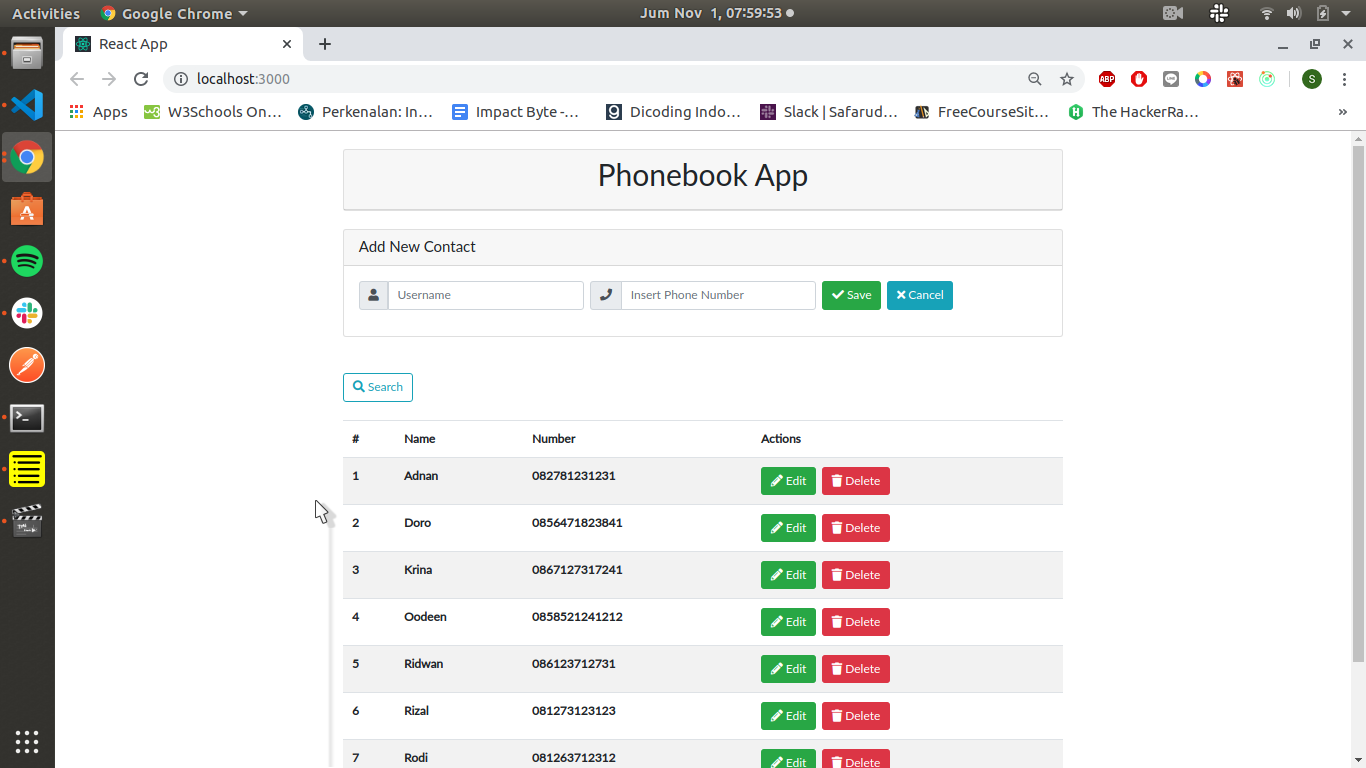Open Chrome's three-dot menu
1366x768 pixels.
(x=1344, y=79)
